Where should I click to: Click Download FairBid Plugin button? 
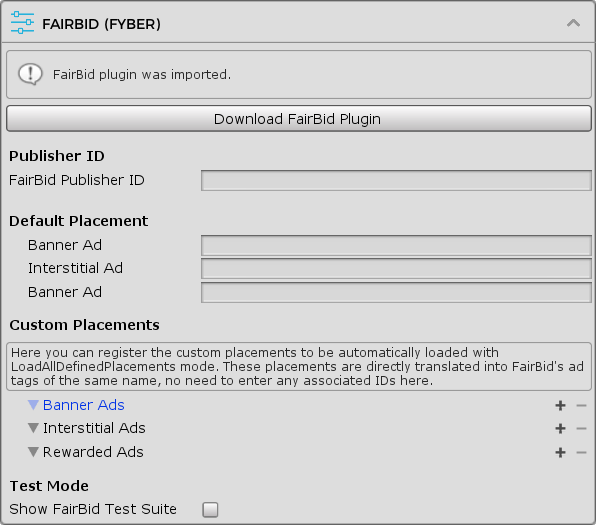coord(299,119)
